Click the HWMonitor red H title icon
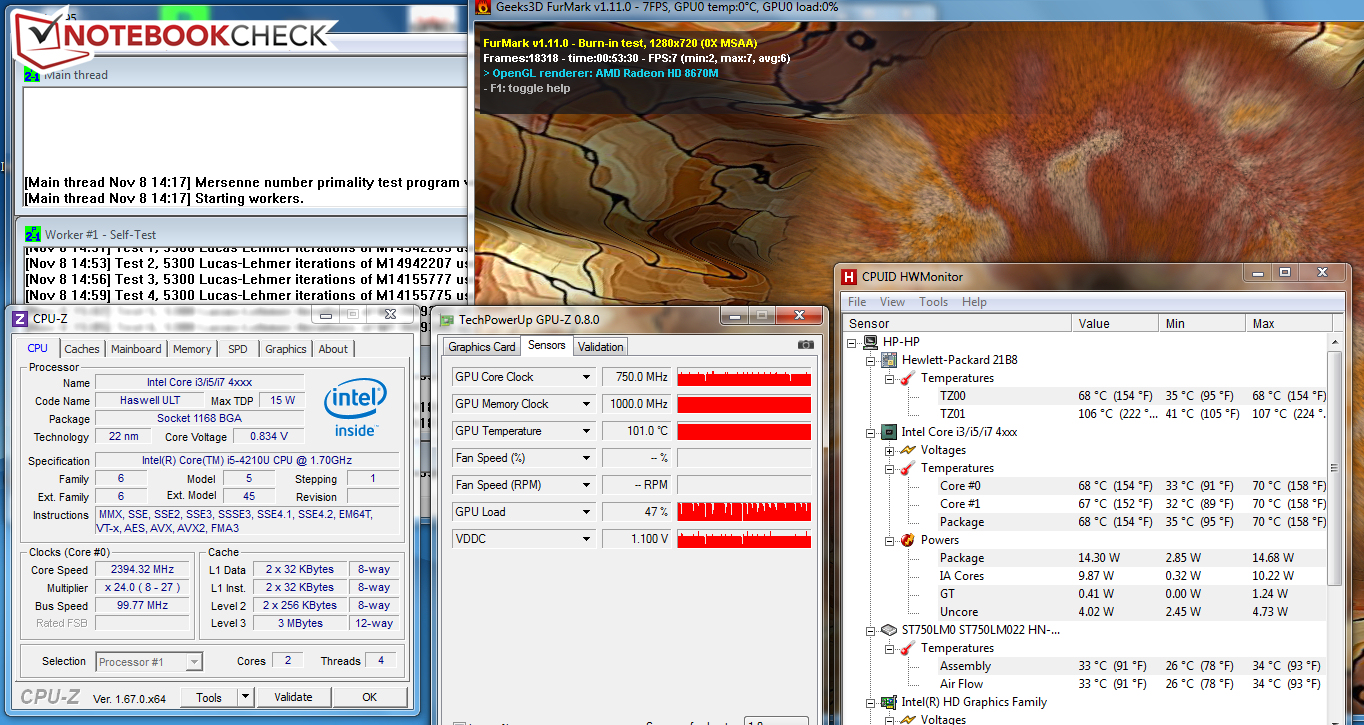 click(x=849, y=277)
